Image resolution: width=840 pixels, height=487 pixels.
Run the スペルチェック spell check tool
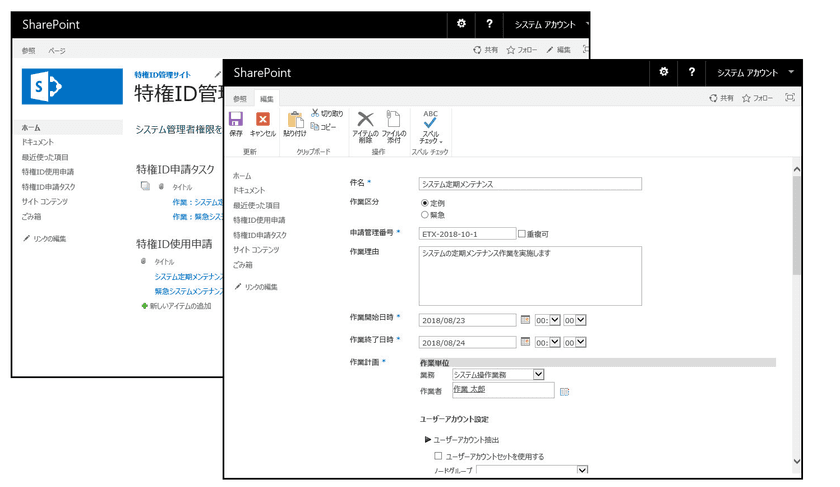(x=430, y=125)
